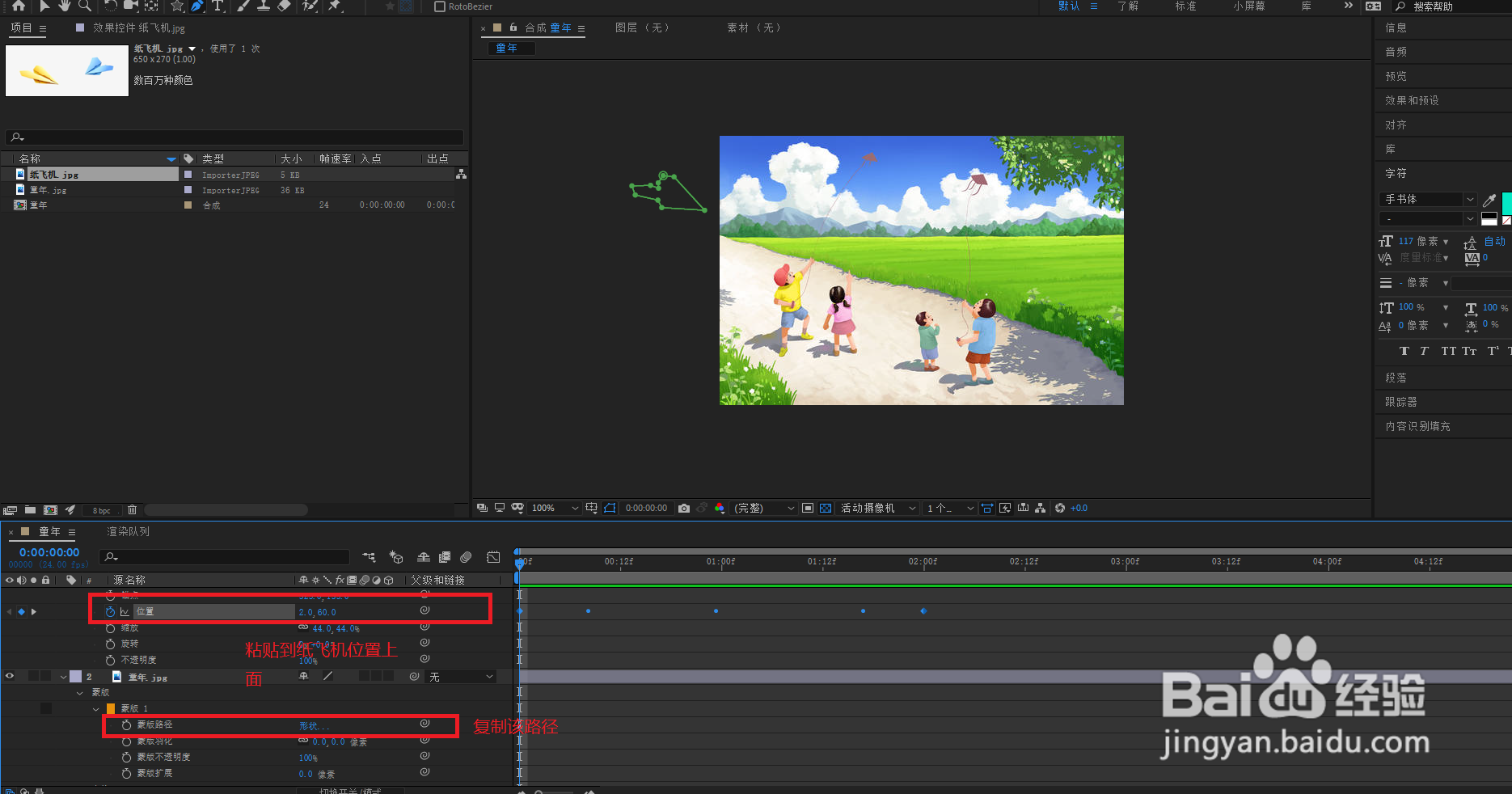
Task: Click the Graph Editor icon in timeline
Action: pos(493,557)
